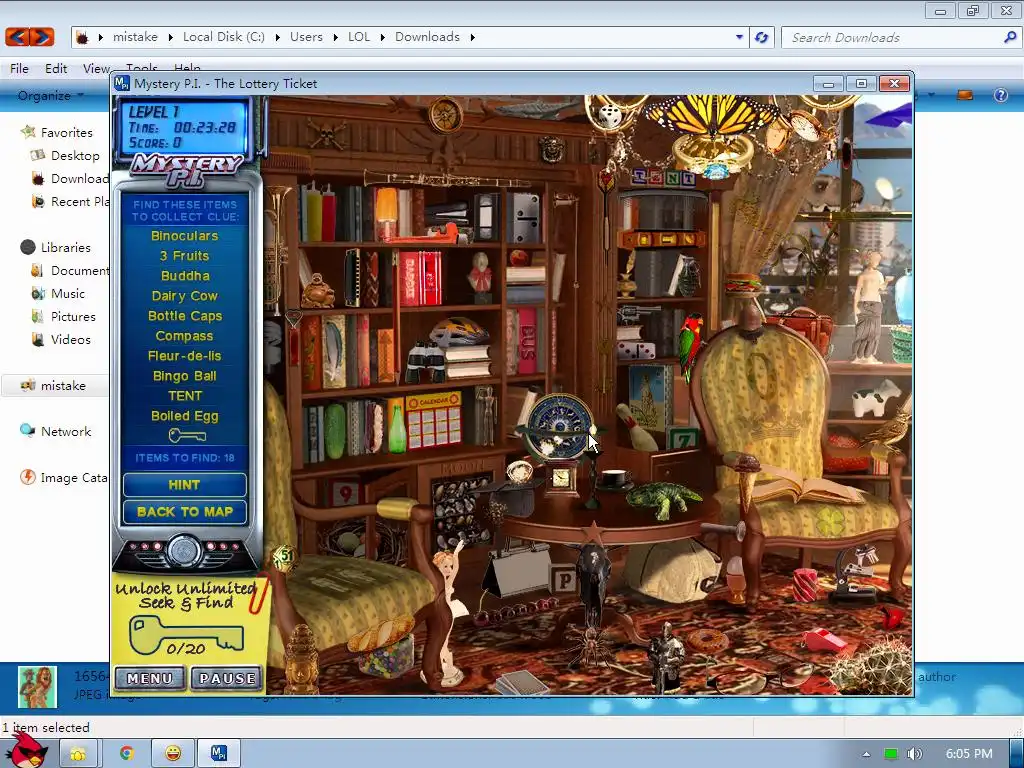This screenshot has width=1024, height=768.
Task: Click the open book on the chair
Action: [807, 487]
